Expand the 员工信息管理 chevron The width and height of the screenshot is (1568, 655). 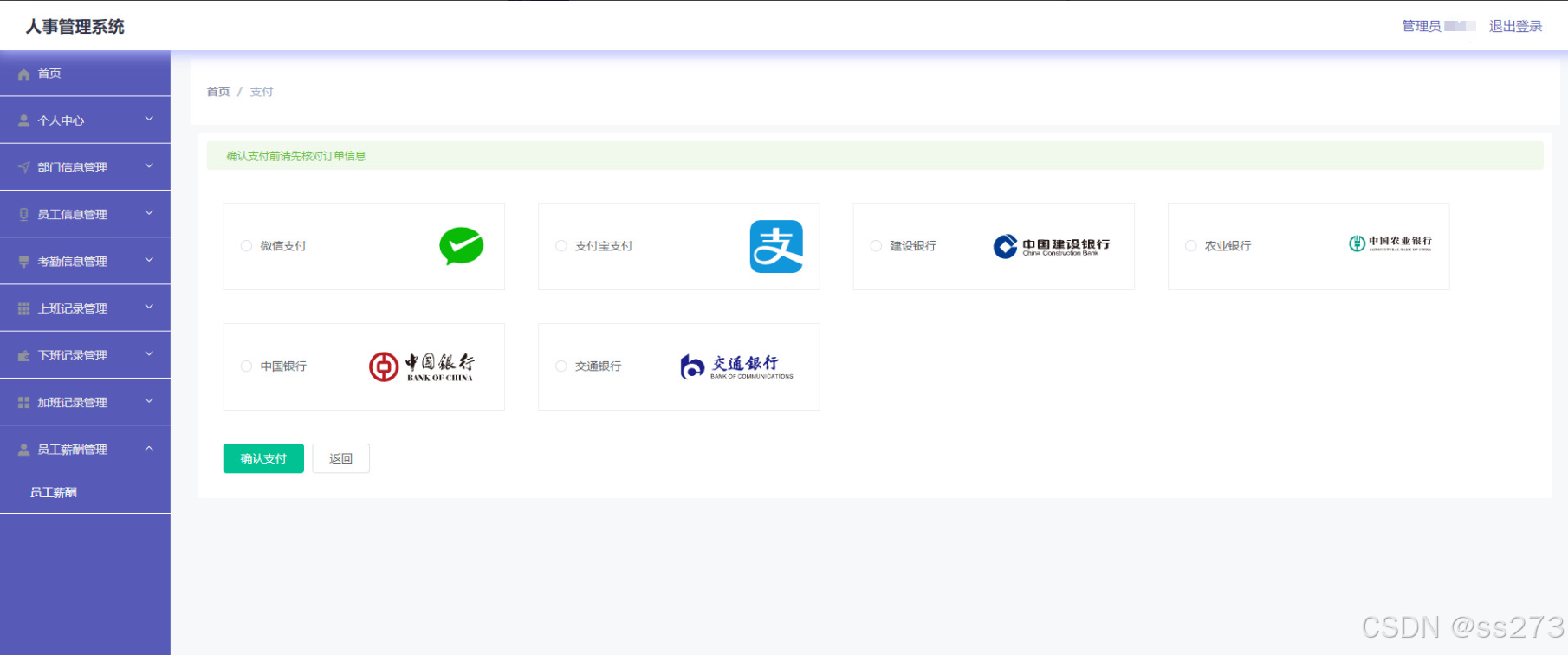pos(149,213)
